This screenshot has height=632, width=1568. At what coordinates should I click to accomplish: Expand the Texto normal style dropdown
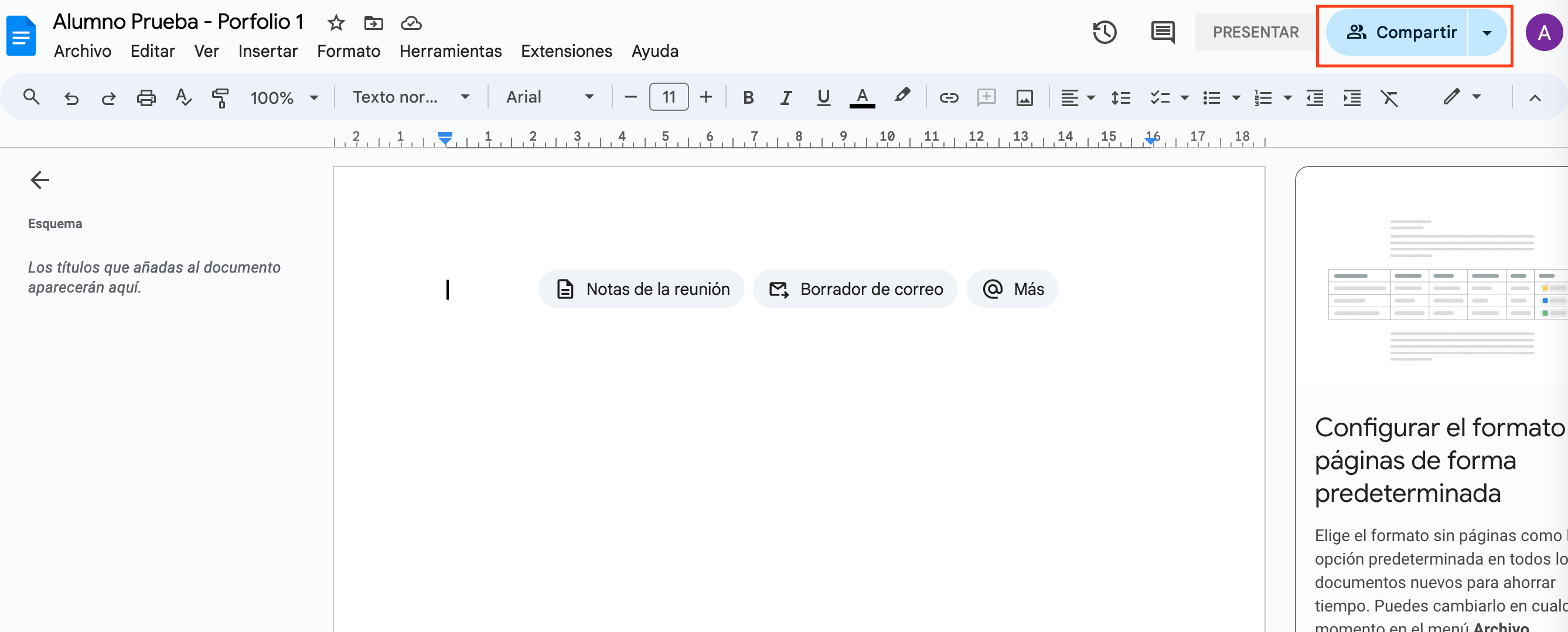411,97
